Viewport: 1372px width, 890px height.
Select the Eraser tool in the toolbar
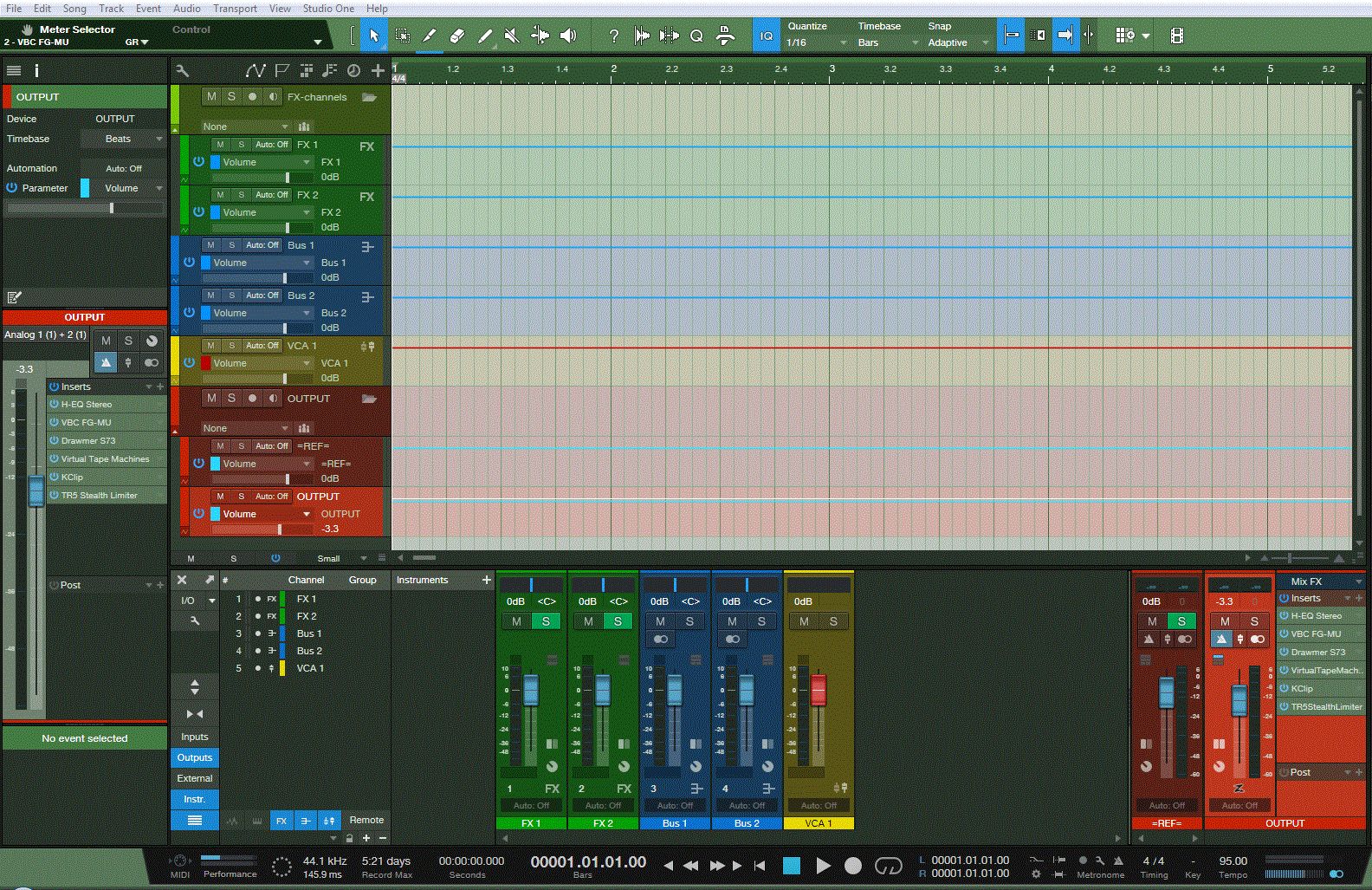[456, 36]
